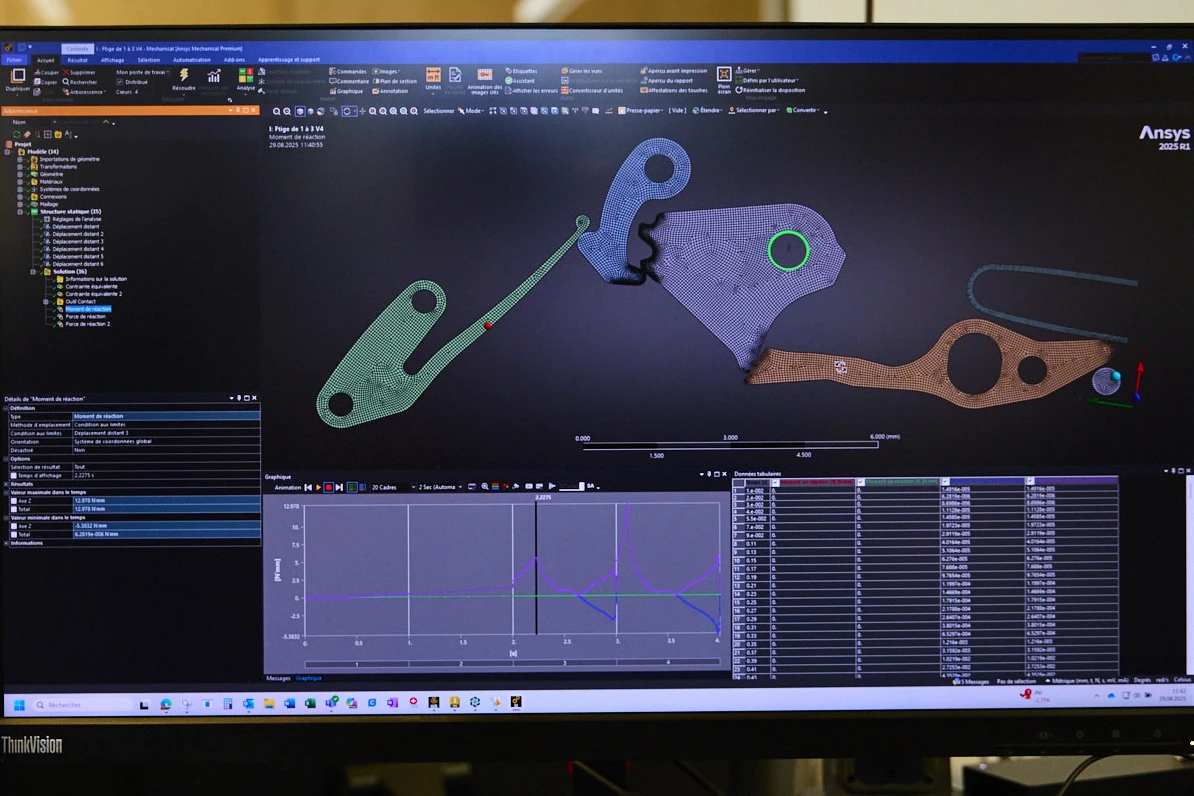Image resolution: width=1194 pixels, height=796 pixels.
Task: Open Animation des images clés icon
Action: [484, 75]
